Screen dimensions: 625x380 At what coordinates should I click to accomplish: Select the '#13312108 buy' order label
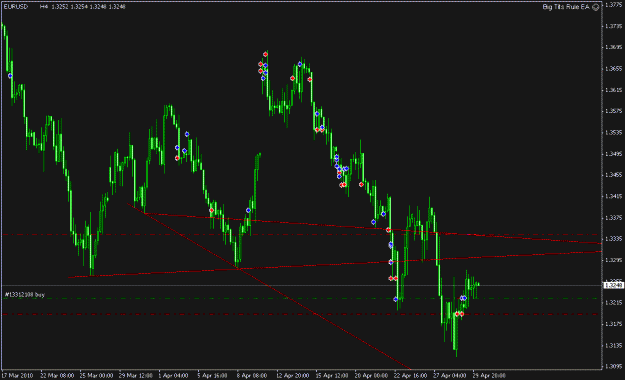(x=25, y=295)
